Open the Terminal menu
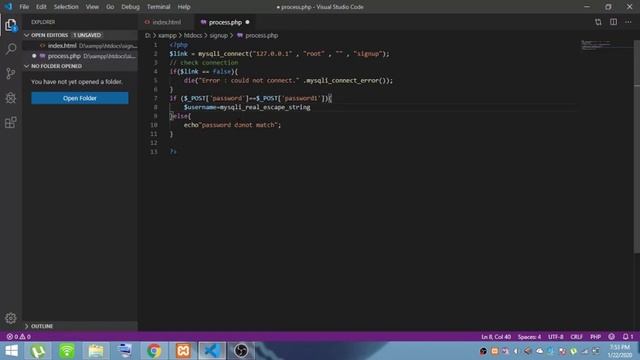Image resolution: width=640 pixels, height=360 pixels. tap(158, 7)
